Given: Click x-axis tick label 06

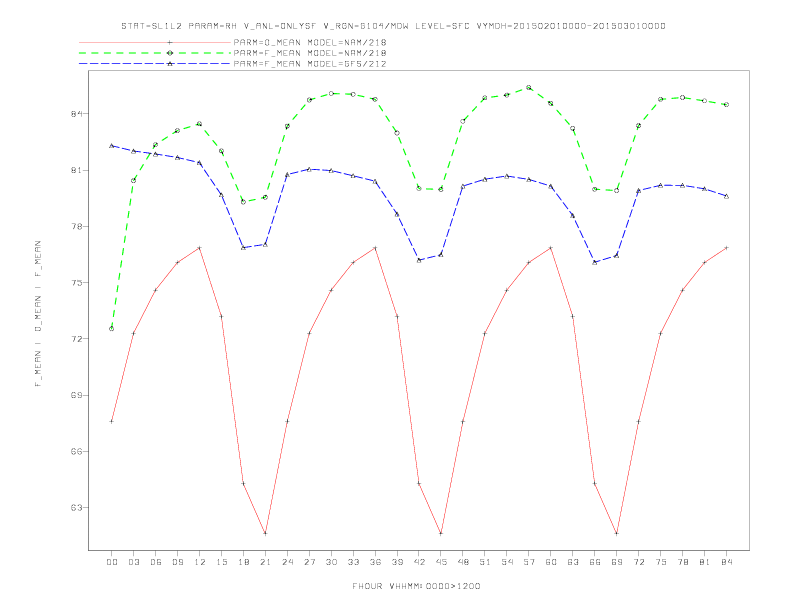Looking at the screenshot, I should 156,562.
